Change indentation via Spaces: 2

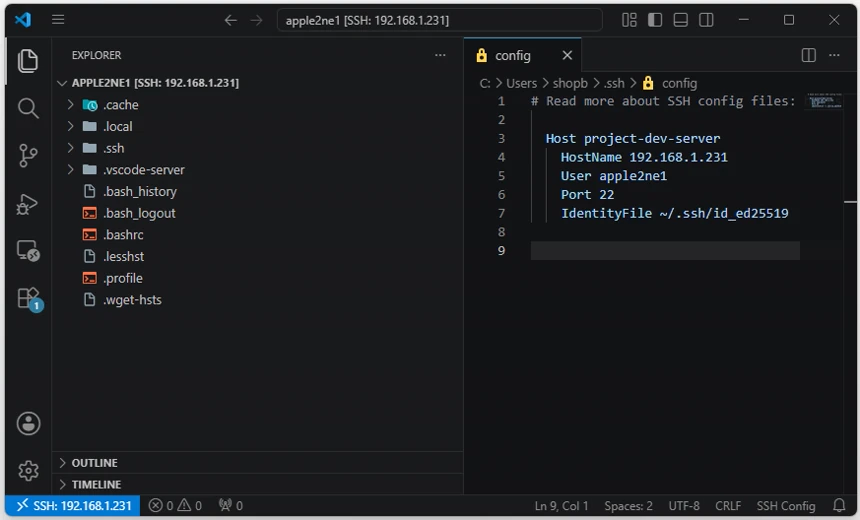(x=628, y=506)
